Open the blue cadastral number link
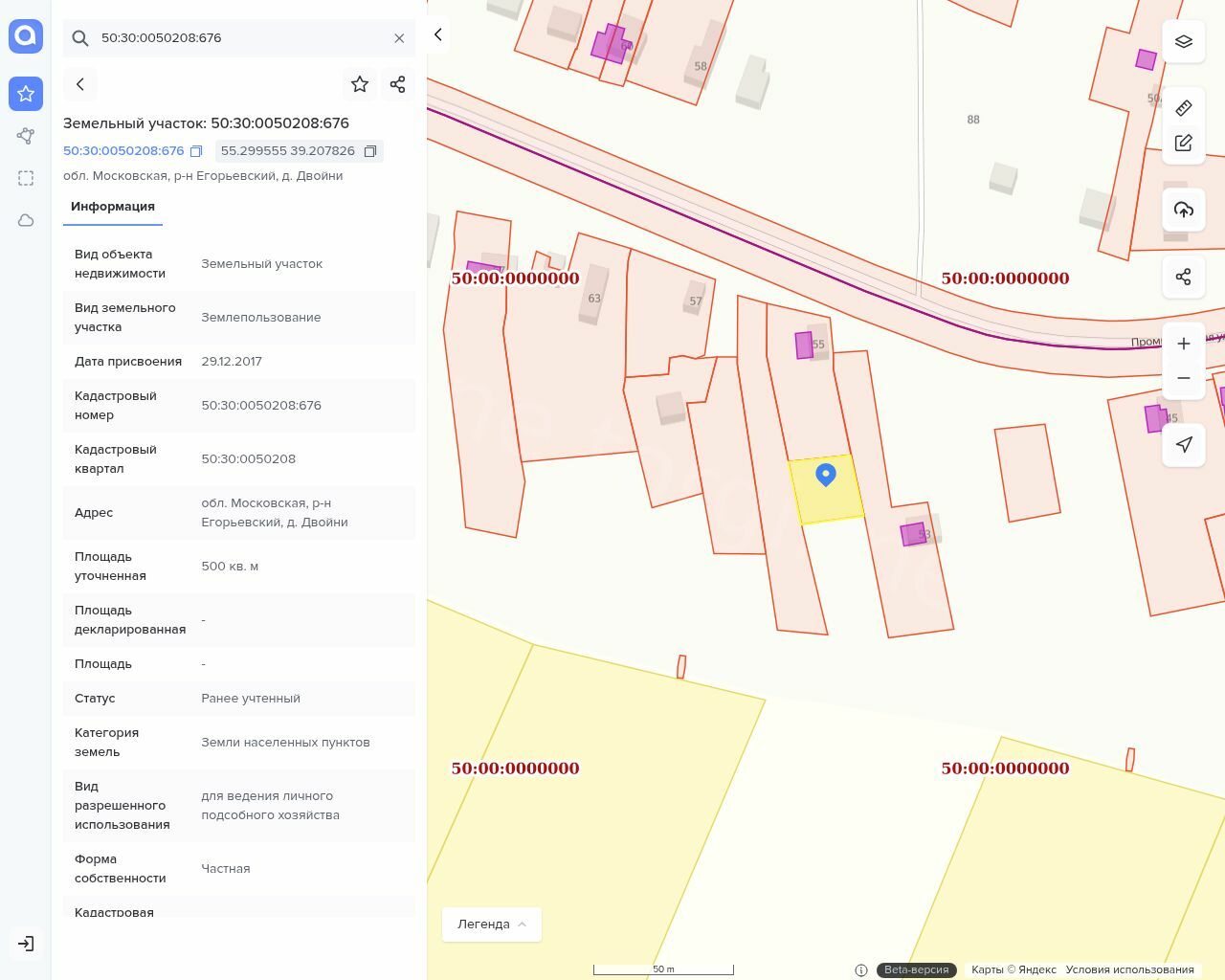The width and height of the screenshot is (1225, 980). click(x=123, y=151)
